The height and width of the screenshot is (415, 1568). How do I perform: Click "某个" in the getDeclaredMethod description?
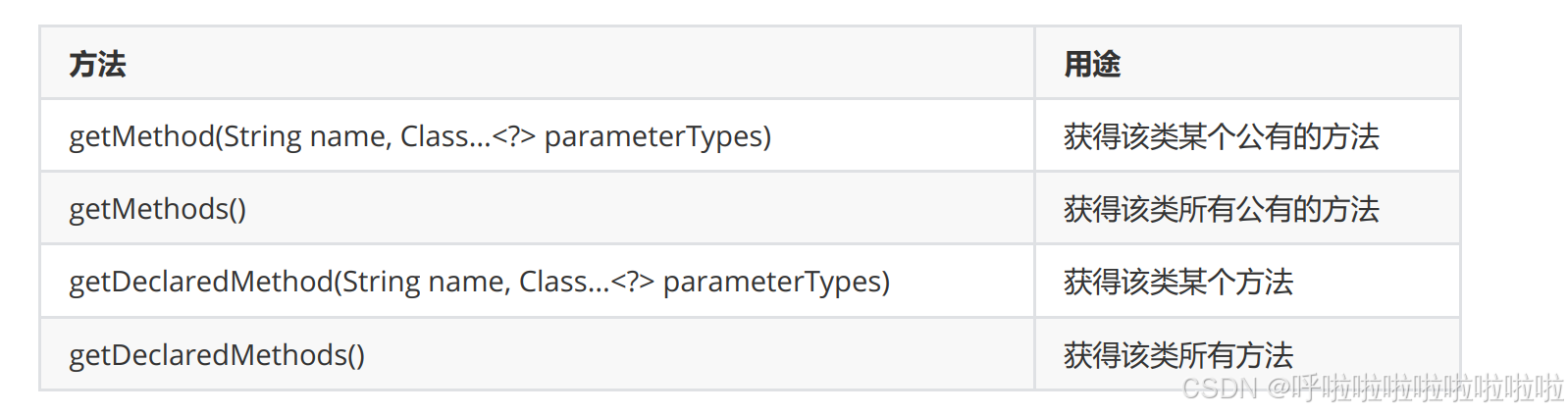click(x=1207, y=282)
